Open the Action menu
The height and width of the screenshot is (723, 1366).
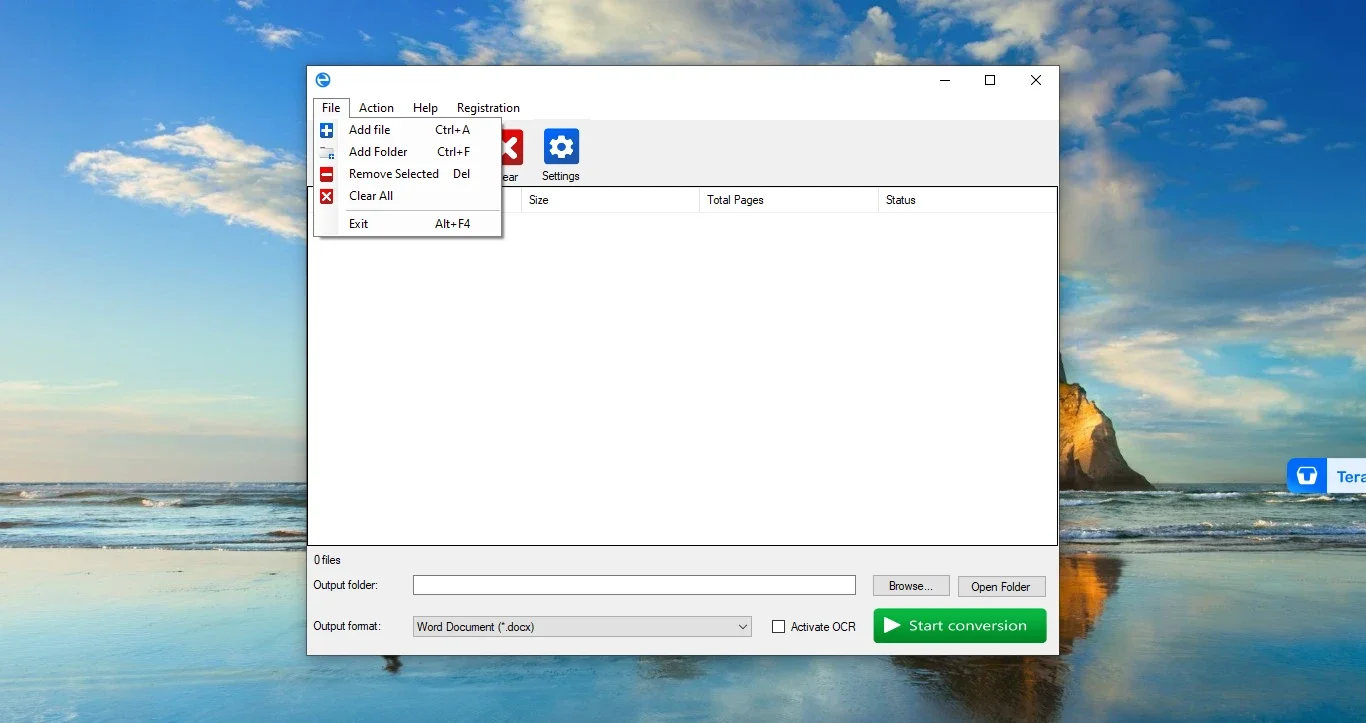pyautogui.click(x=376, y=108)
